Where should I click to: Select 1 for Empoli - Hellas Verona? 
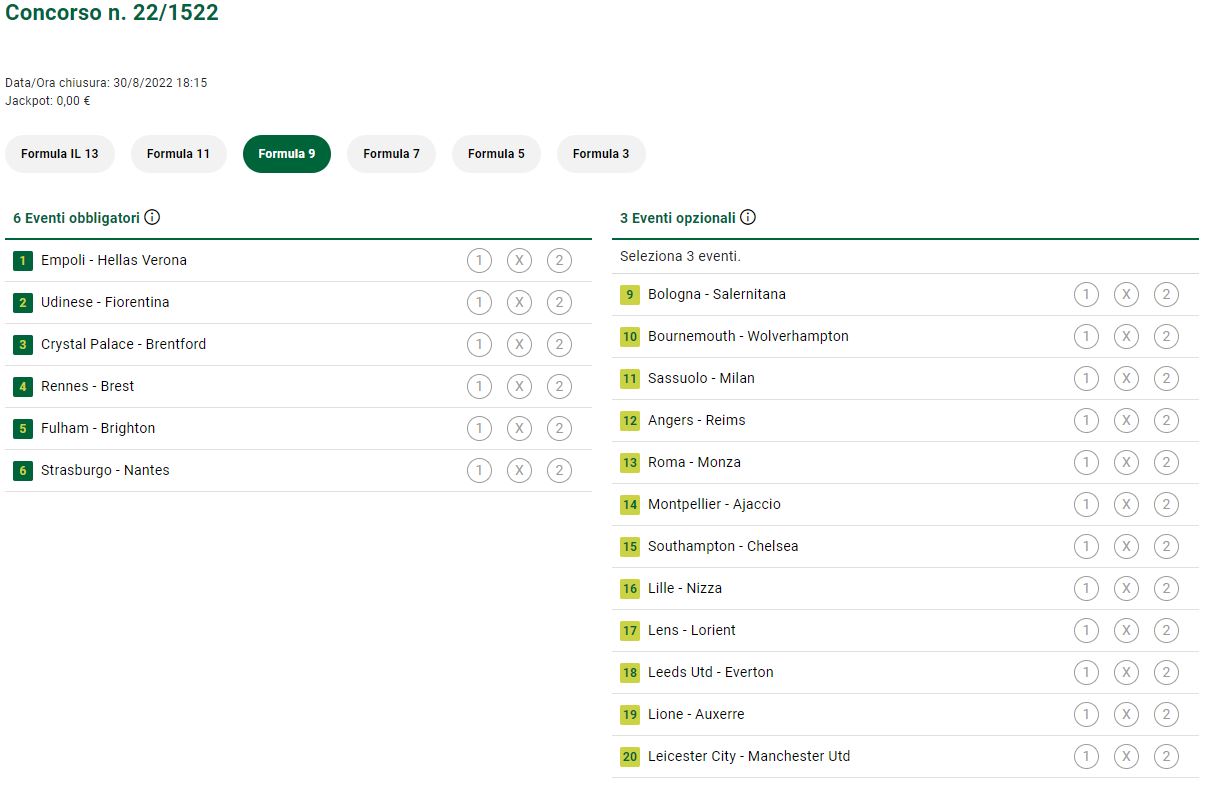tap(479, 261)
